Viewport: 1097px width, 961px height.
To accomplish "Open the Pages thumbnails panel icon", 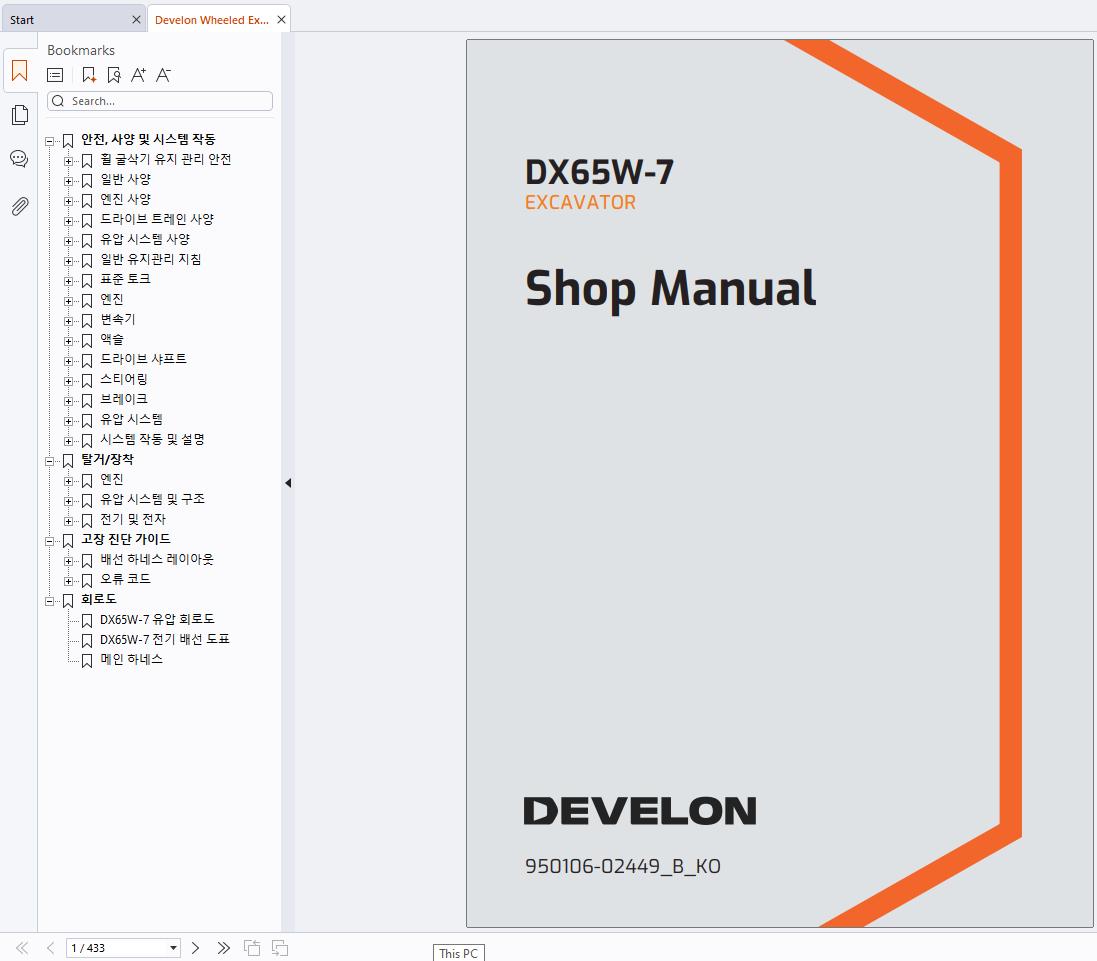I will coord(20,115).
